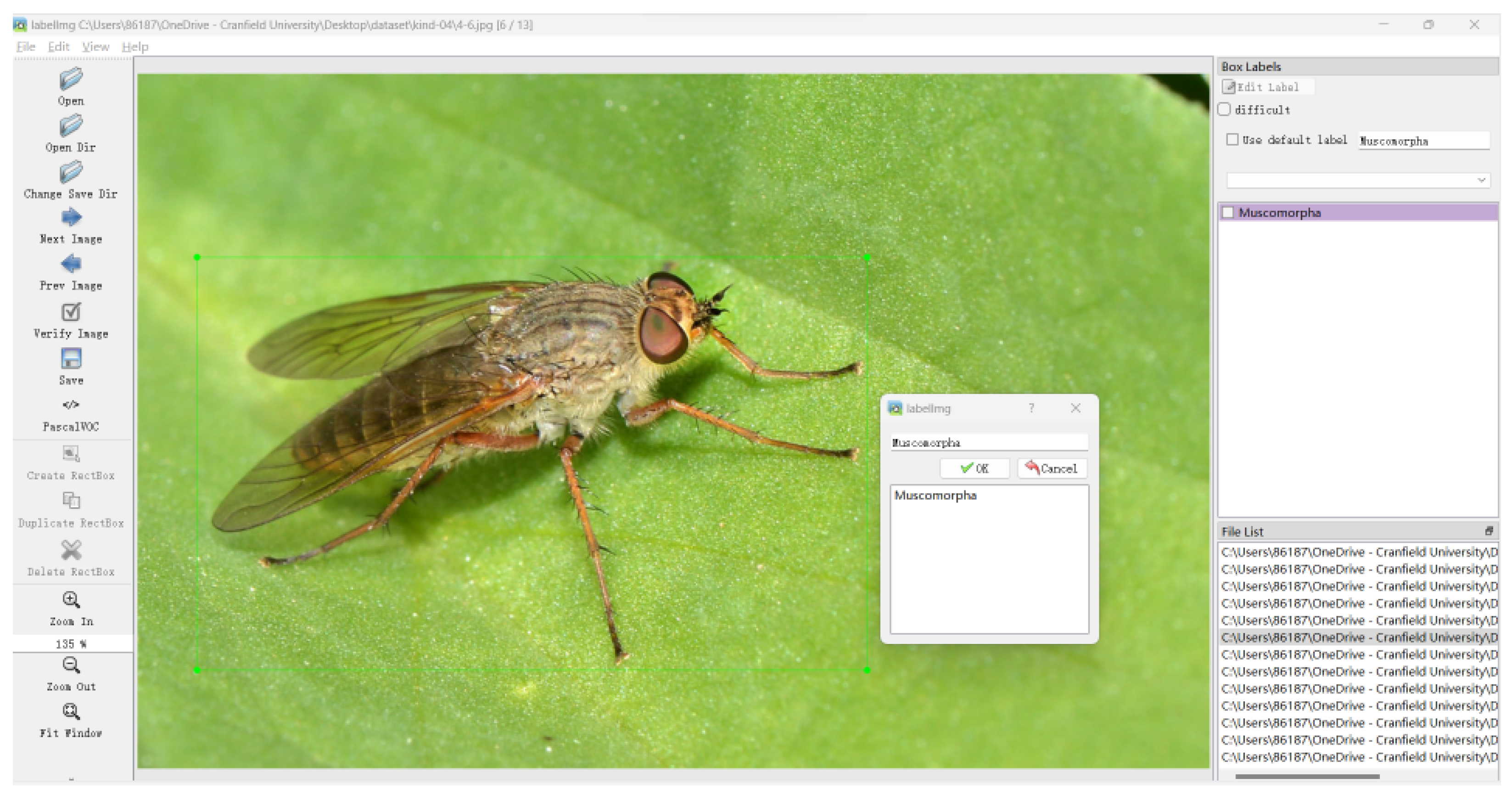Click the Fit Window icon
Image resolution: width=1512 pixels, height=801 pixels.
(x=71, y=712)
